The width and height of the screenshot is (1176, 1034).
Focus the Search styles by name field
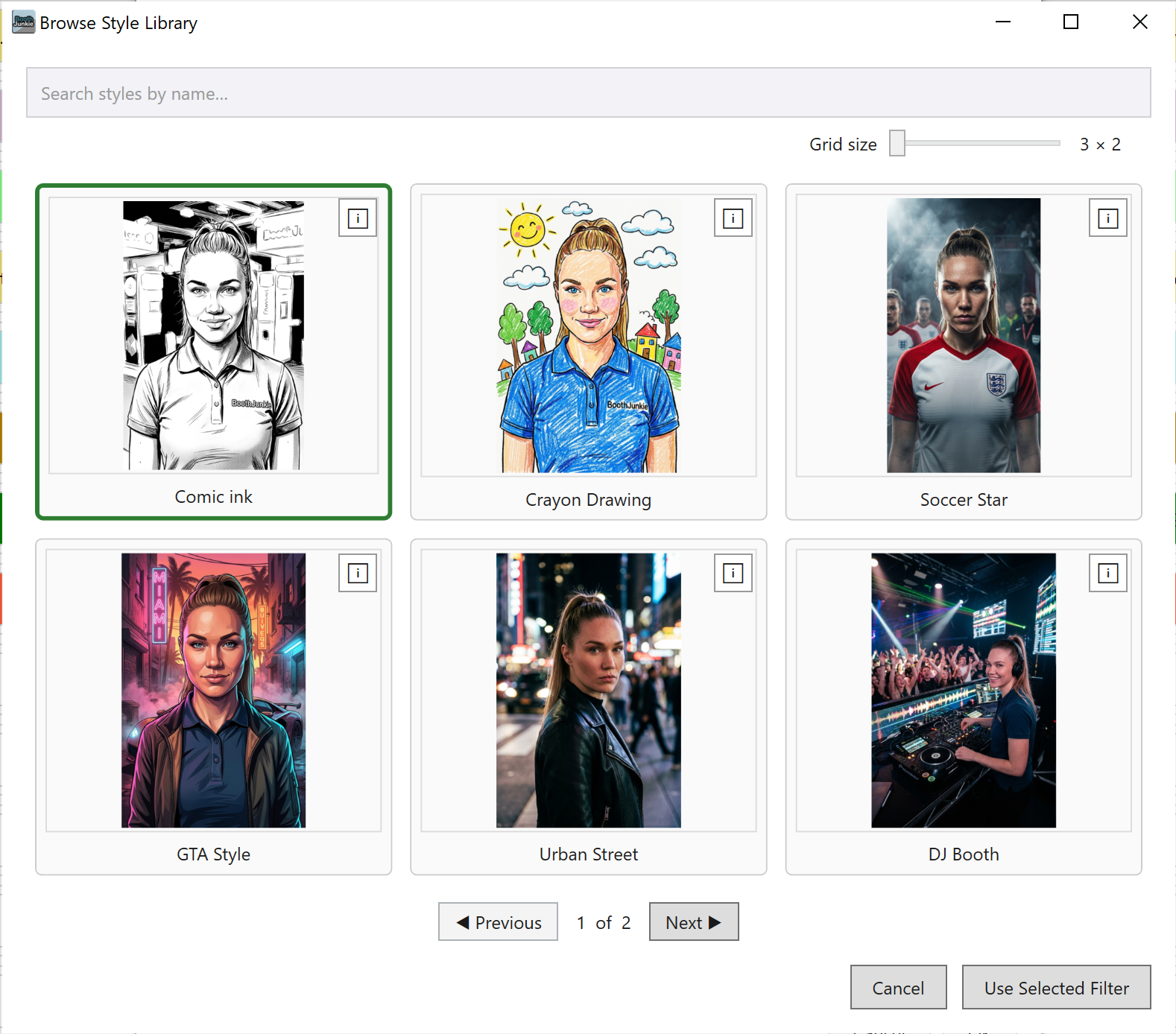click(589, 93)
